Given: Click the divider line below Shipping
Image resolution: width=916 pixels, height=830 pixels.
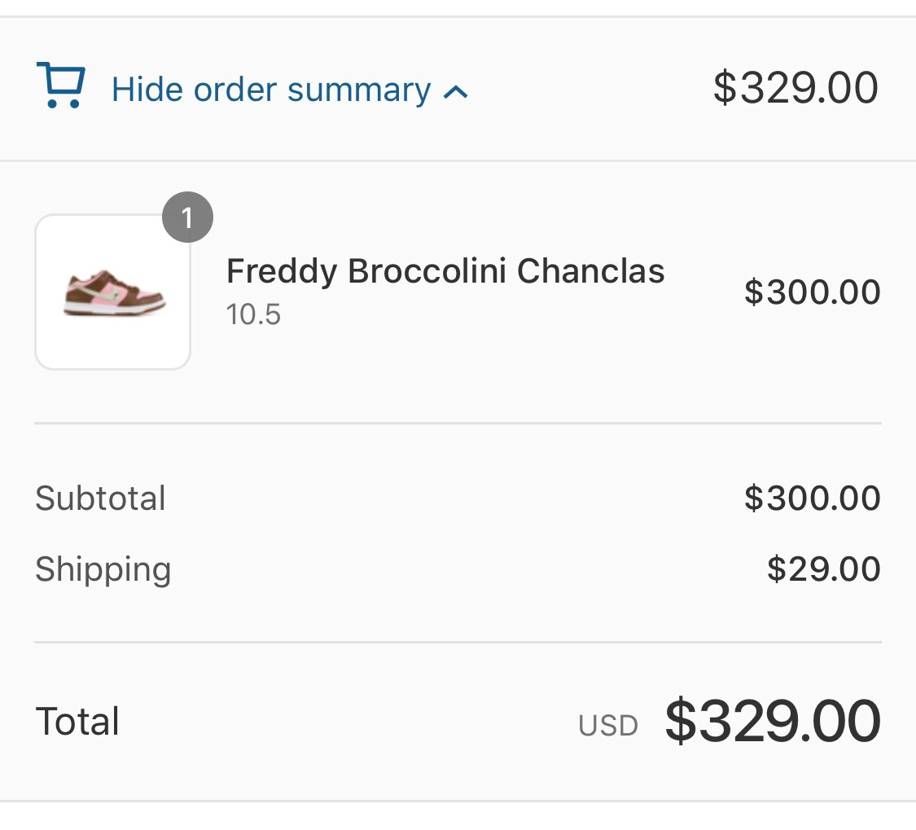Looking at the screenshot, I should point(458,642).
